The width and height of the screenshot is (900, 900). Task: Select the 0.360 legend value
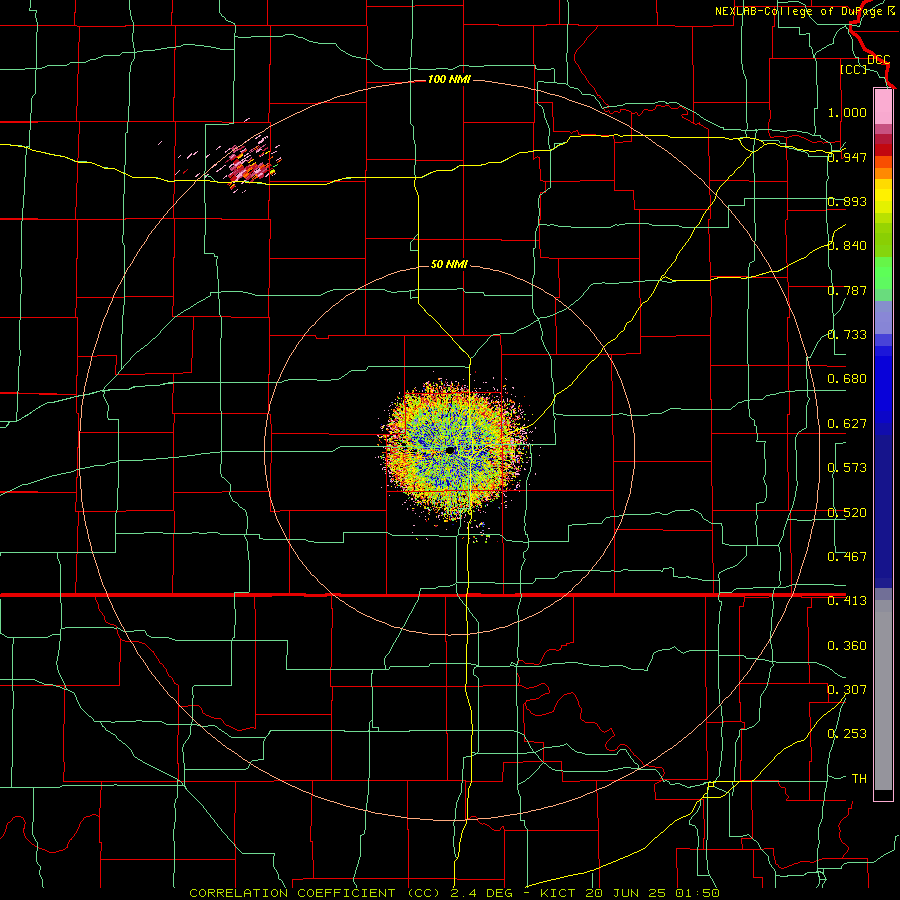tap(847, 646)
